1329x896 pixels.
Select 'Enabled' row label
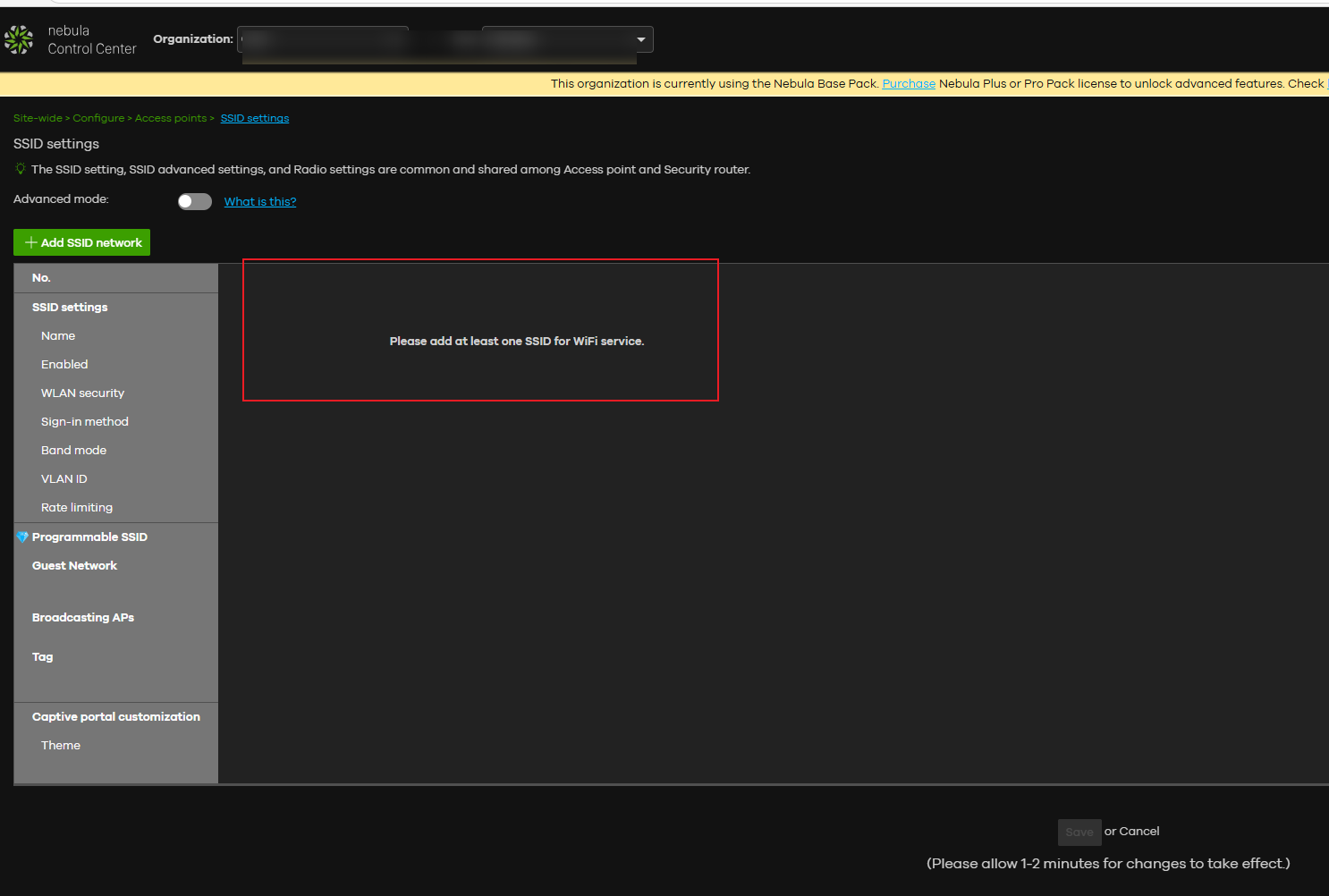[x=64, y=364]
